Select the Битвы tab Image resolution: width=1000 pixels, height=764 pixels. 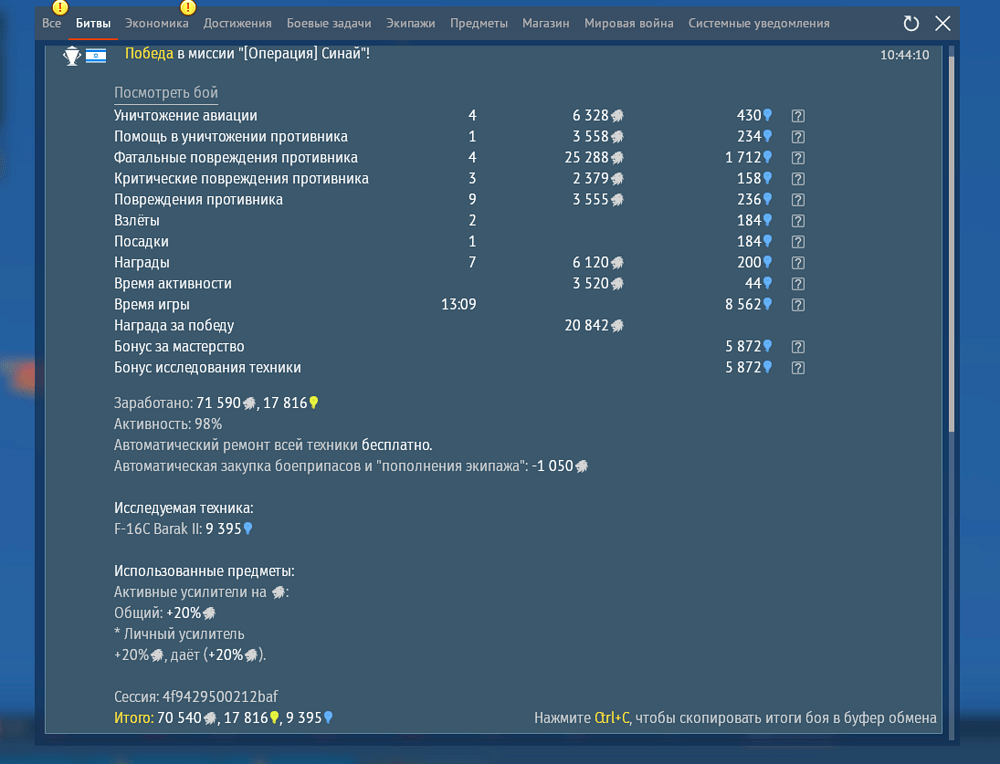[x=93, y=23]
